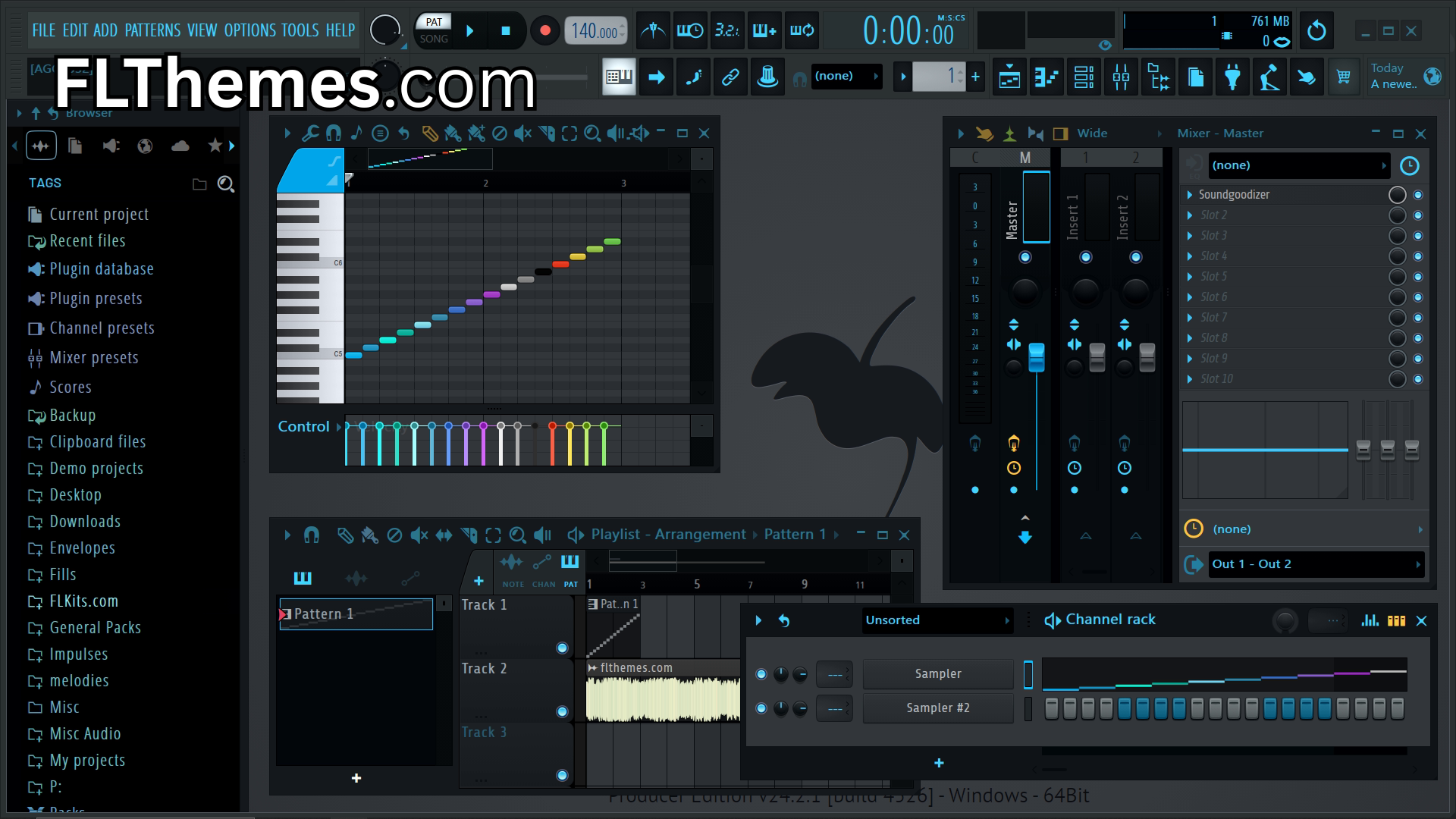Open the piano roll view icon in toolbar
1456x819 pixels.
[x=1046, y=77]
